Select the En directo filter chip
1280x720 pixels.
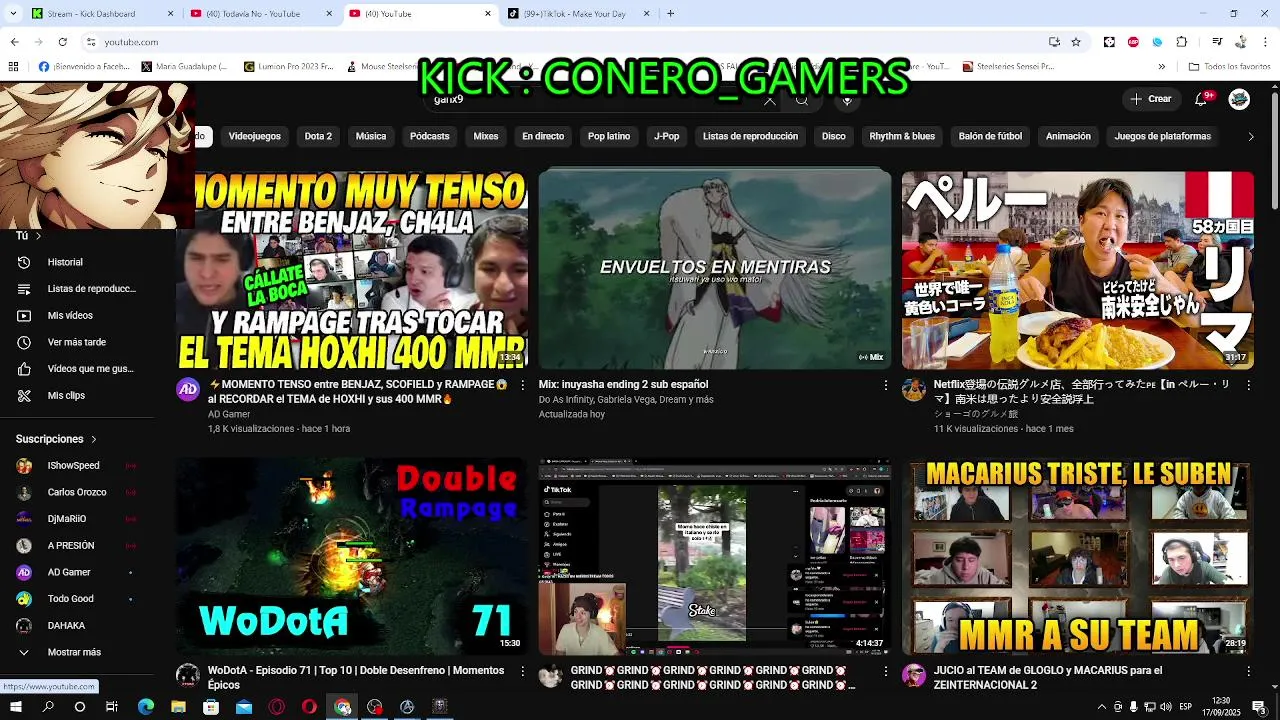click(543, 136)
